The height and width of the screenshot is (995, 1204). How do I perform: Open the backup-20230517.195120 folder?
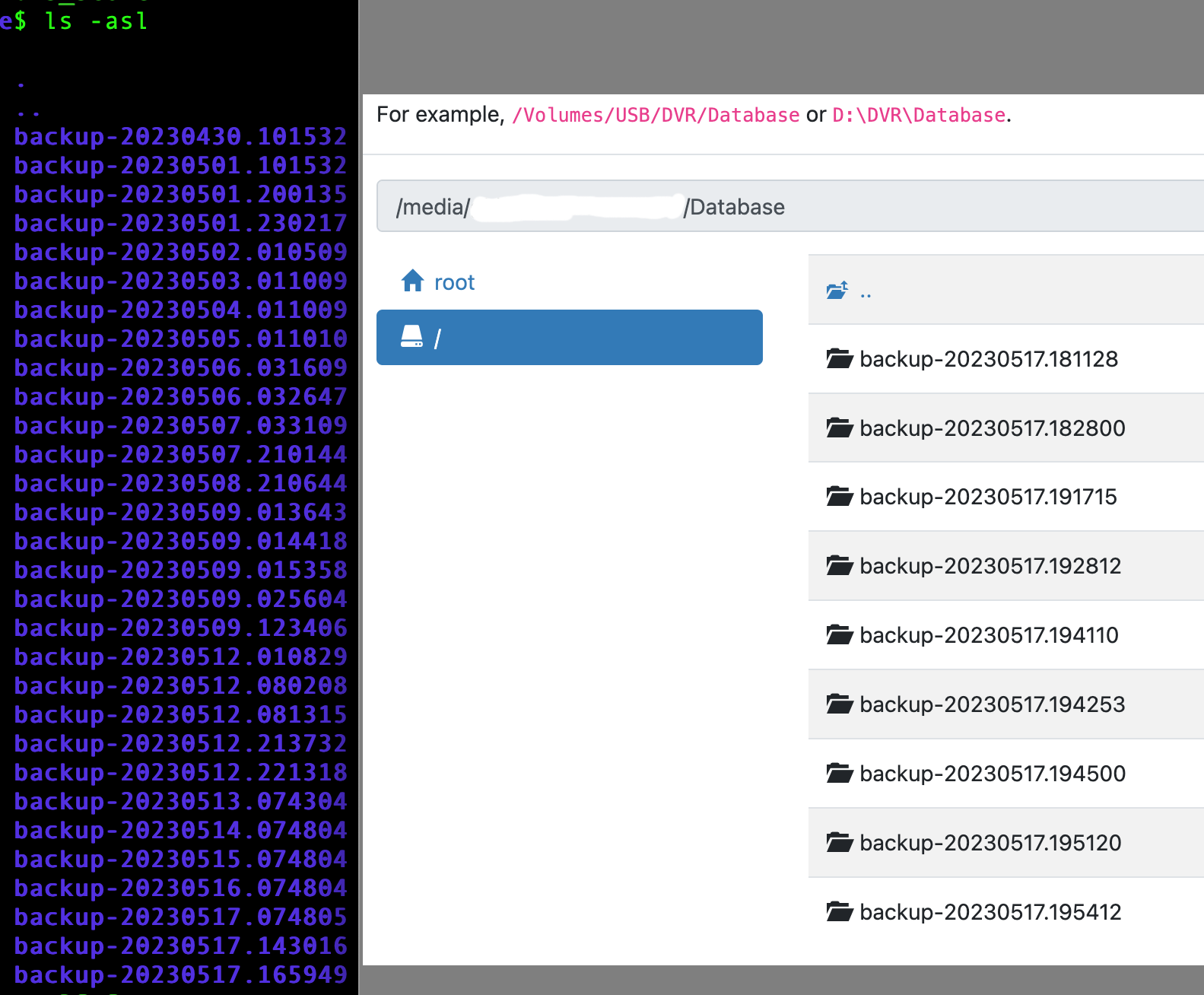pos(990,843)
